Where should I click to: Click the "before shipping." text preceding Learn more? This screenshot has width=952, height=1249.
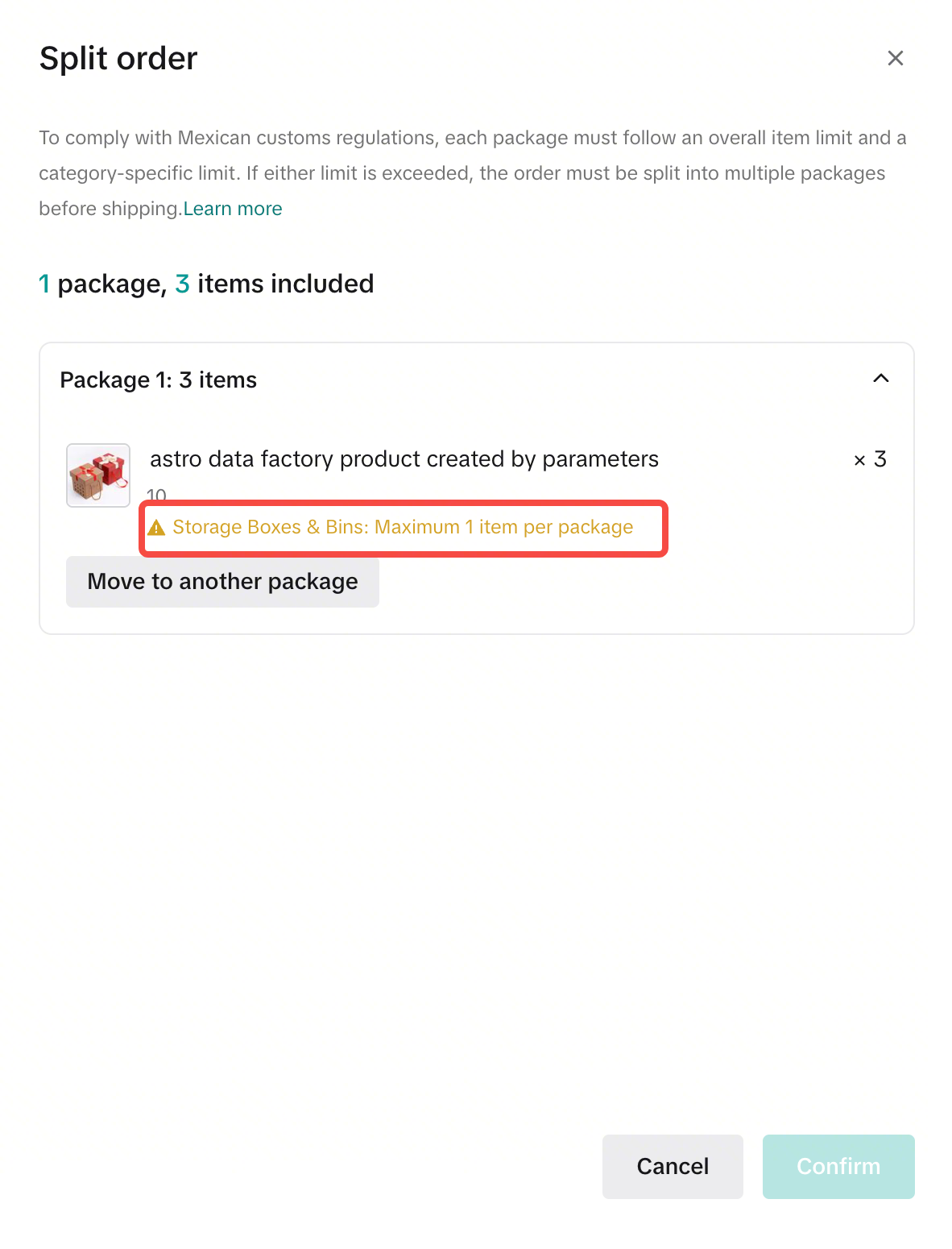(x=110, y=209)
